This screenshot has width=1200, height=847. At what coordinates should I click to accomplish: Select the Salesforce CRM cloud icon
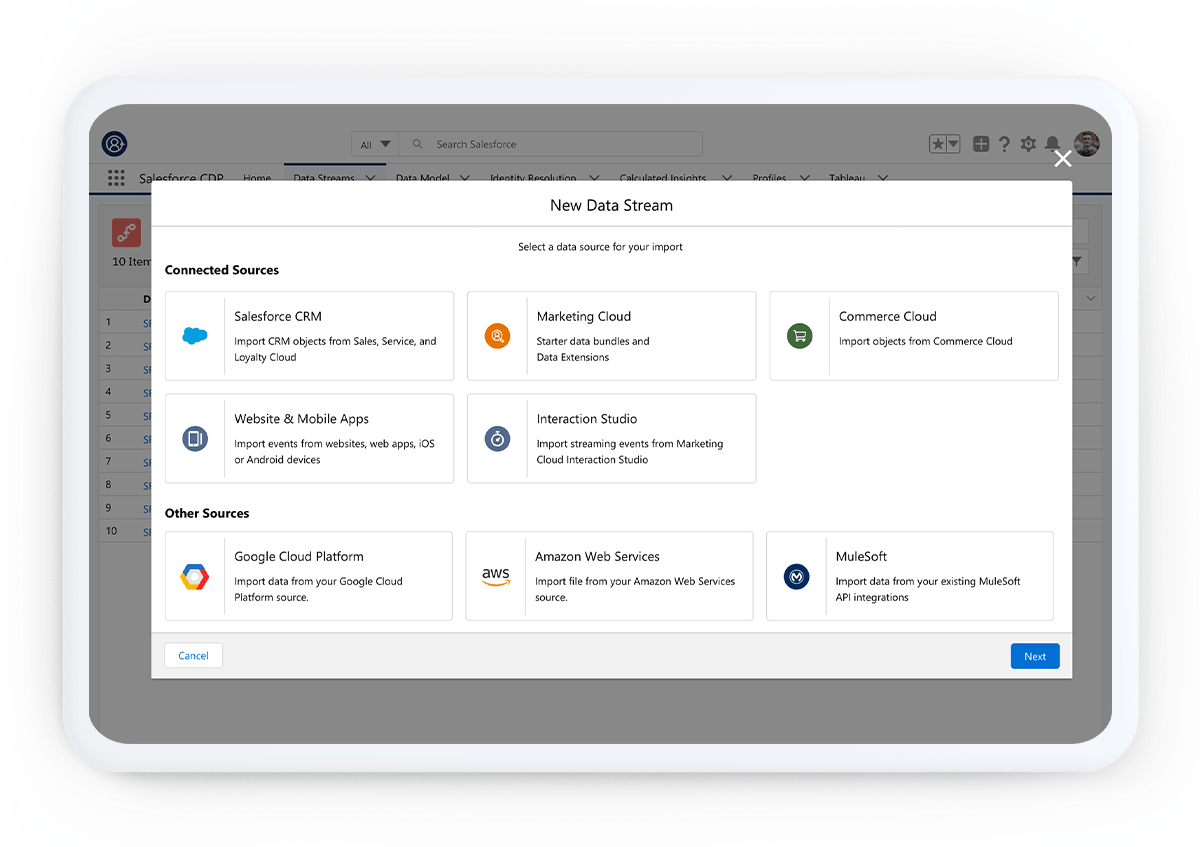click(x=196, y=336)
